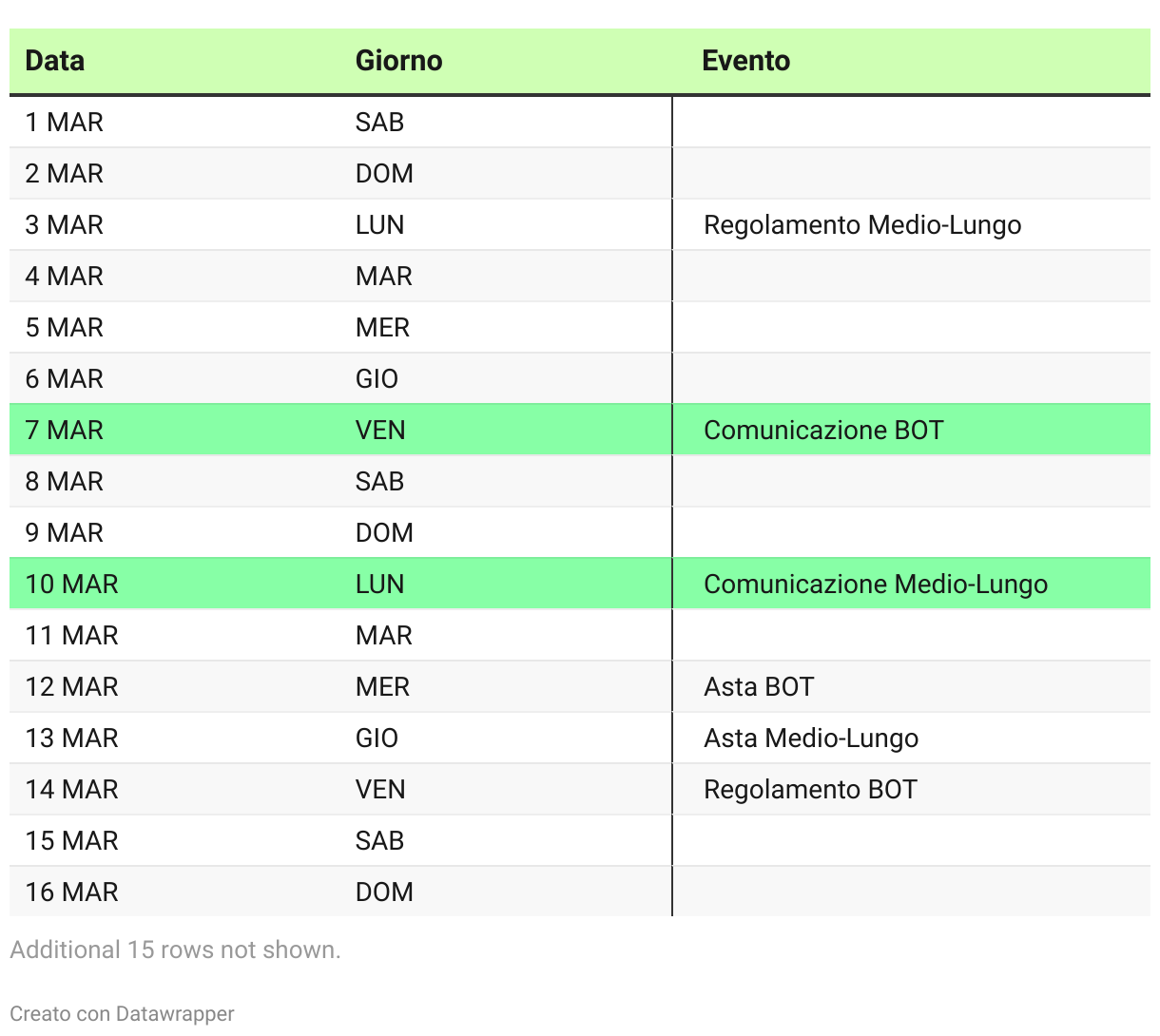Click the Regolamento Medio-Lungo event text
The height and width of the screenshot is (1036, 1160).
point(862,225)
